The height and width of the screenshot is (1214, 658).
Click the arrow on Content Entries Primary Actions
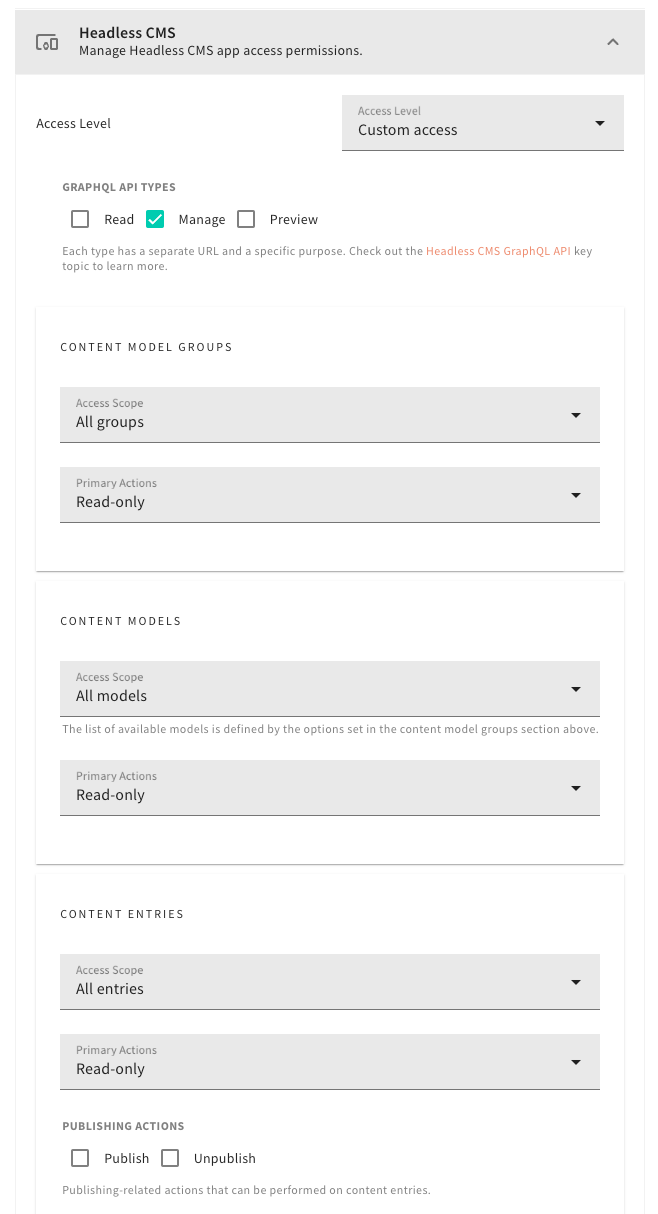(x=576, y=1061)
